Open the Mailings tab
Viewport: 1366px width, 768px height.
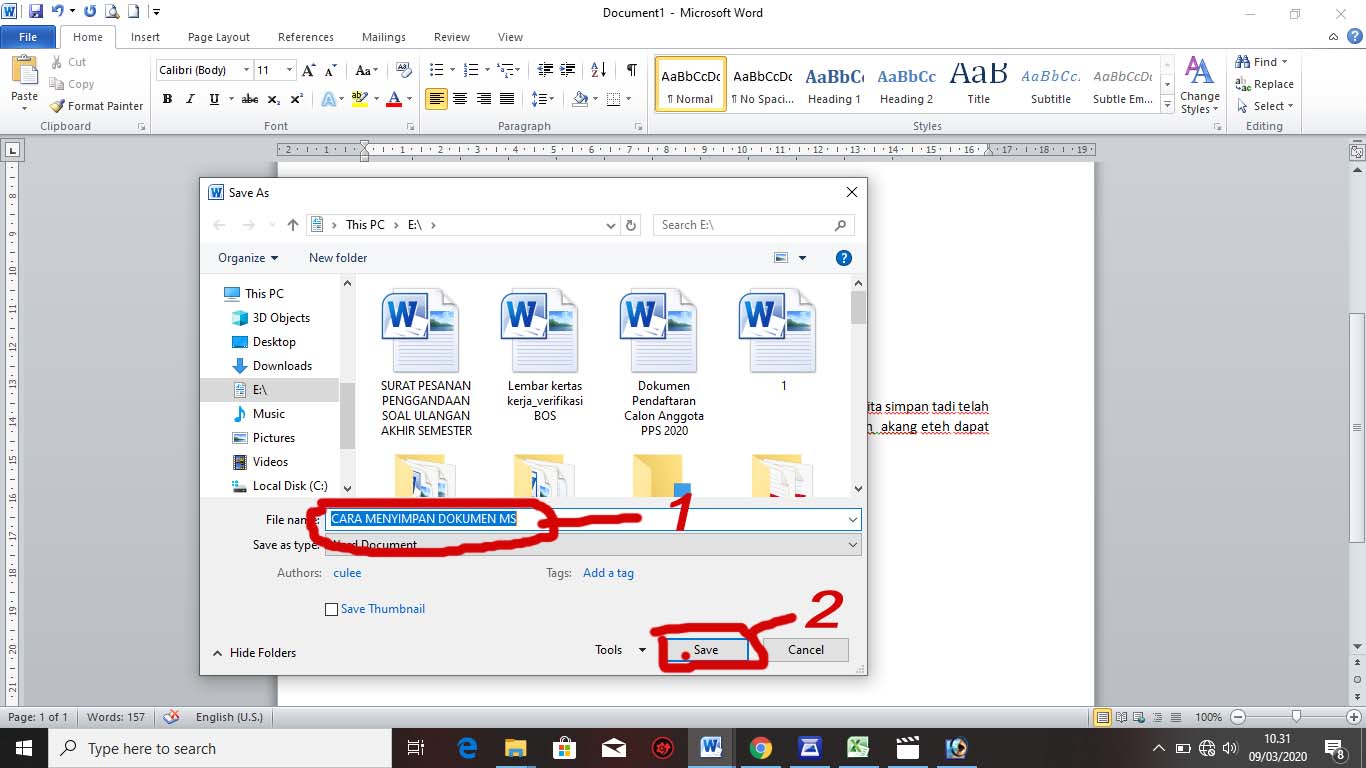(x=384, y=37)
